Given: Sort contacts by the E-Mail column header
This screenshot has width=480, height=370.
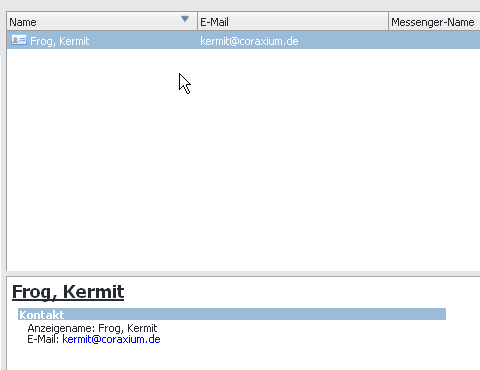Looking at the screenshot, I should [x=293, y=22].
